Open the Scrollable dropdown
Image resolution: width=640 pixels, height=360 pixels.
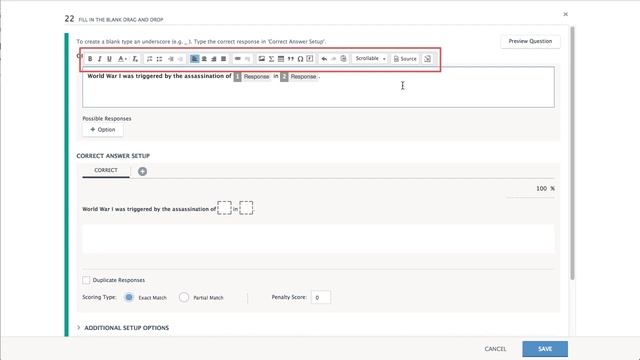370,59
